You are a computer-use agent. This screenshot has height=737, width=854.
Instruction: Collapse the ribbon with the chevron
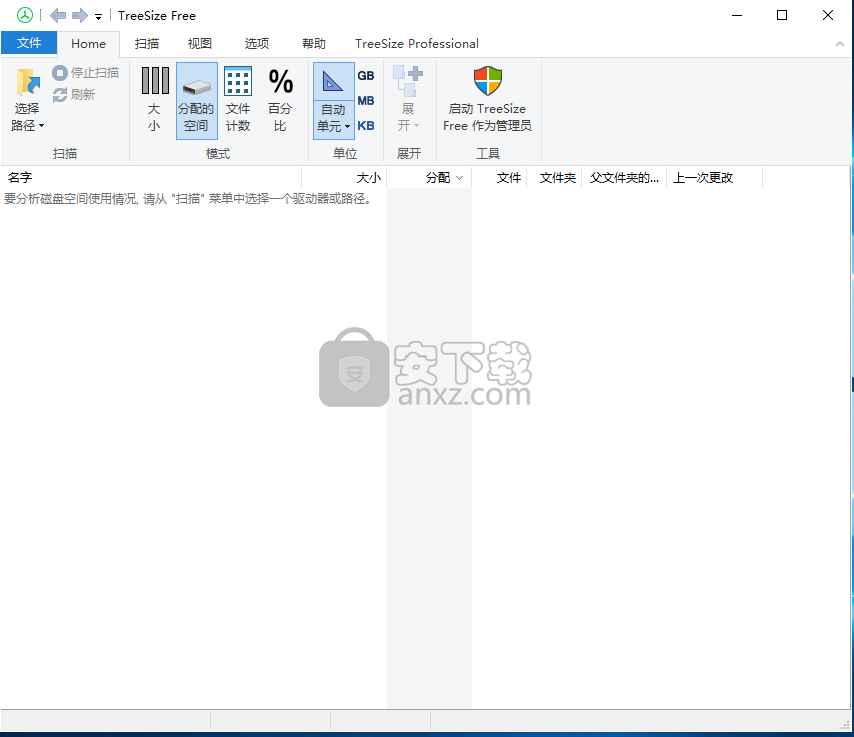click(x=839, y=44)
